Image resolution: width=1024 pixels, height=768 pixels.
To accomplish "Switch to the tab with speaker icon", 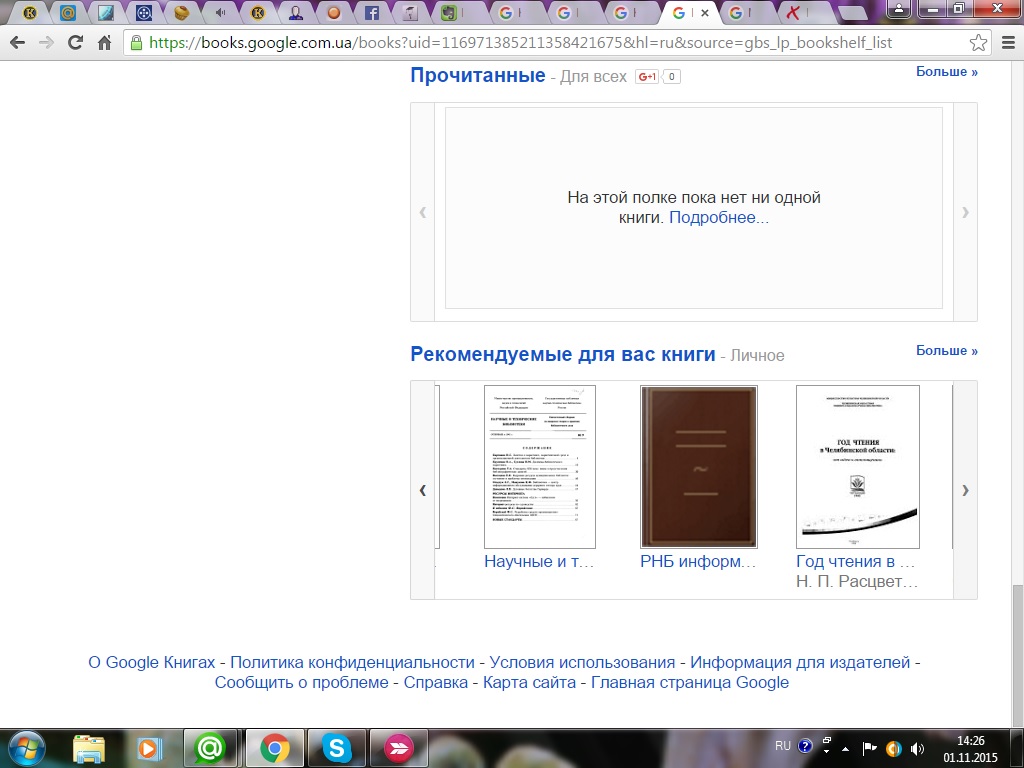I will pyautogui.click(x=220, y=12).
